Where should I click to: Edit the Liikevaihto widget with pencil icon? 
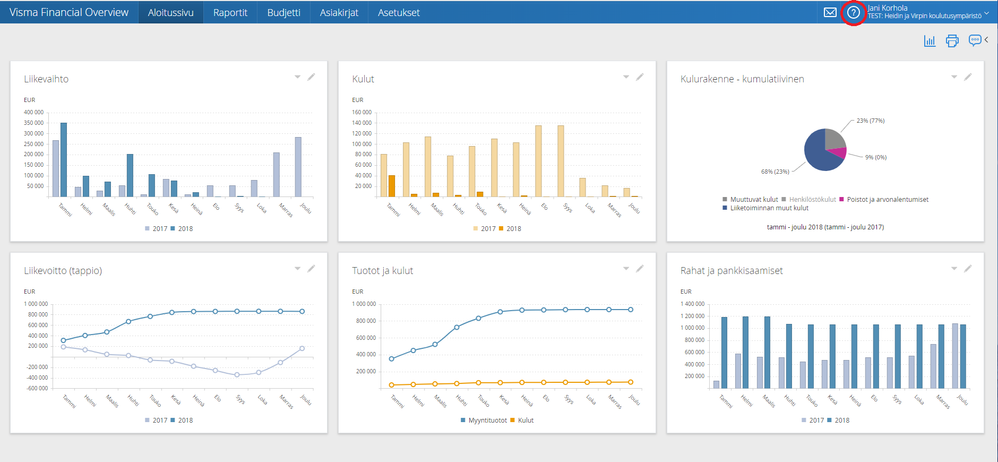point(311,77)
